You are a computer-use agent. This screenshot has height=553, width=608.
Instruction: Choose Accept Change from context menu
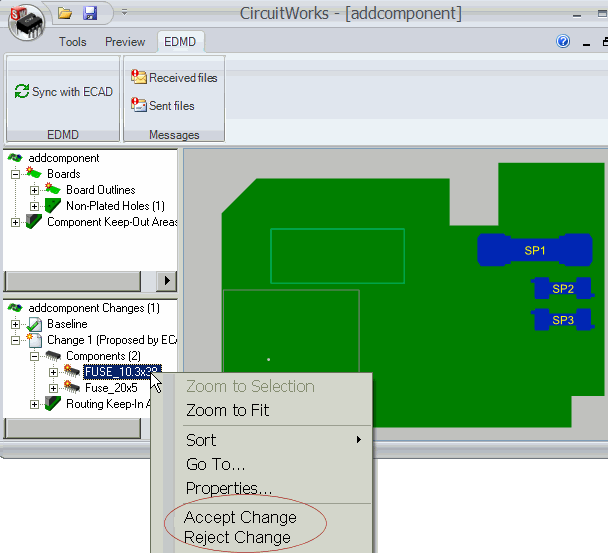[240, 517]
